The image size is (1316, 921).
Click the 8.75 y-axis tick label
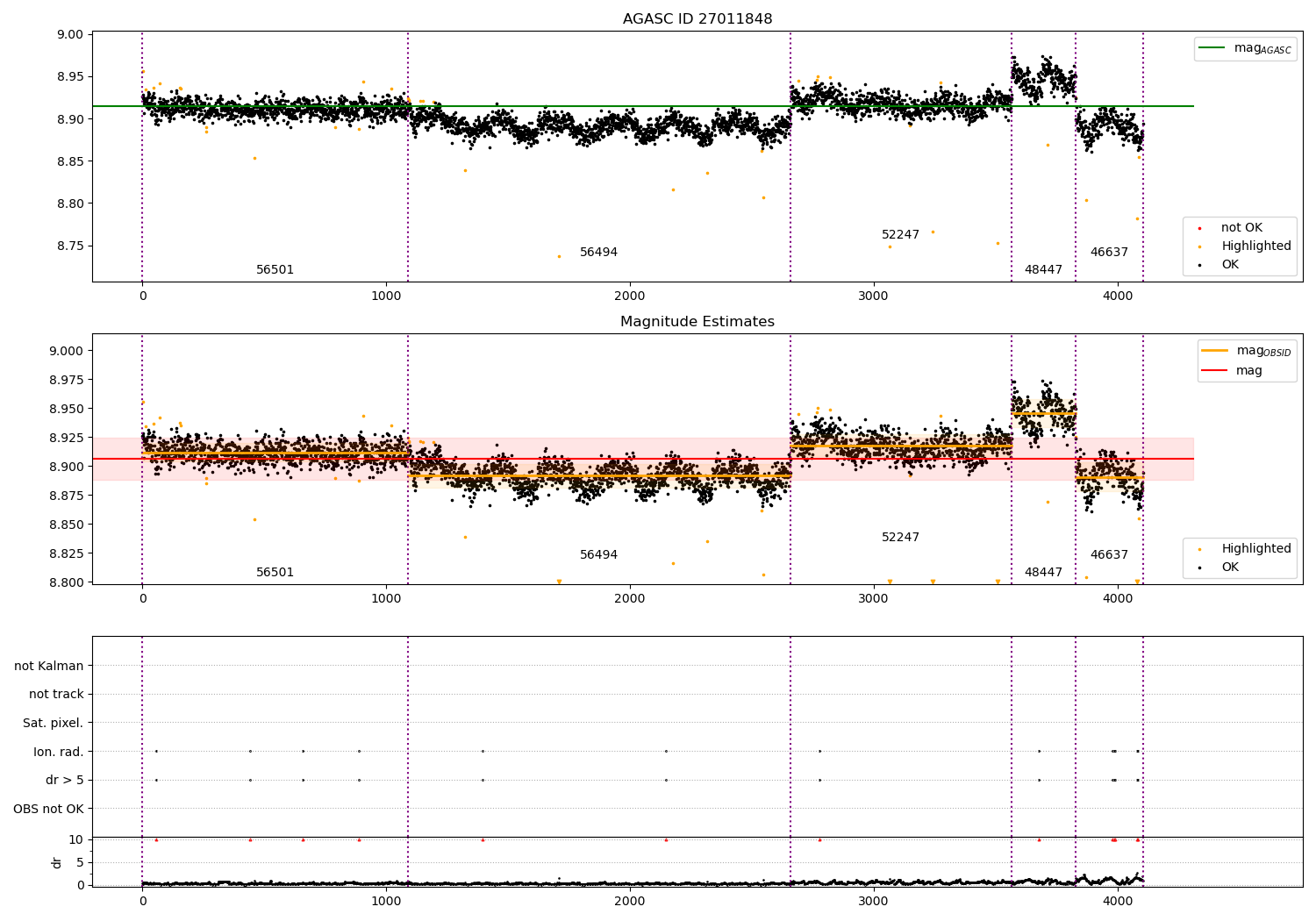(x=70, y=246)
